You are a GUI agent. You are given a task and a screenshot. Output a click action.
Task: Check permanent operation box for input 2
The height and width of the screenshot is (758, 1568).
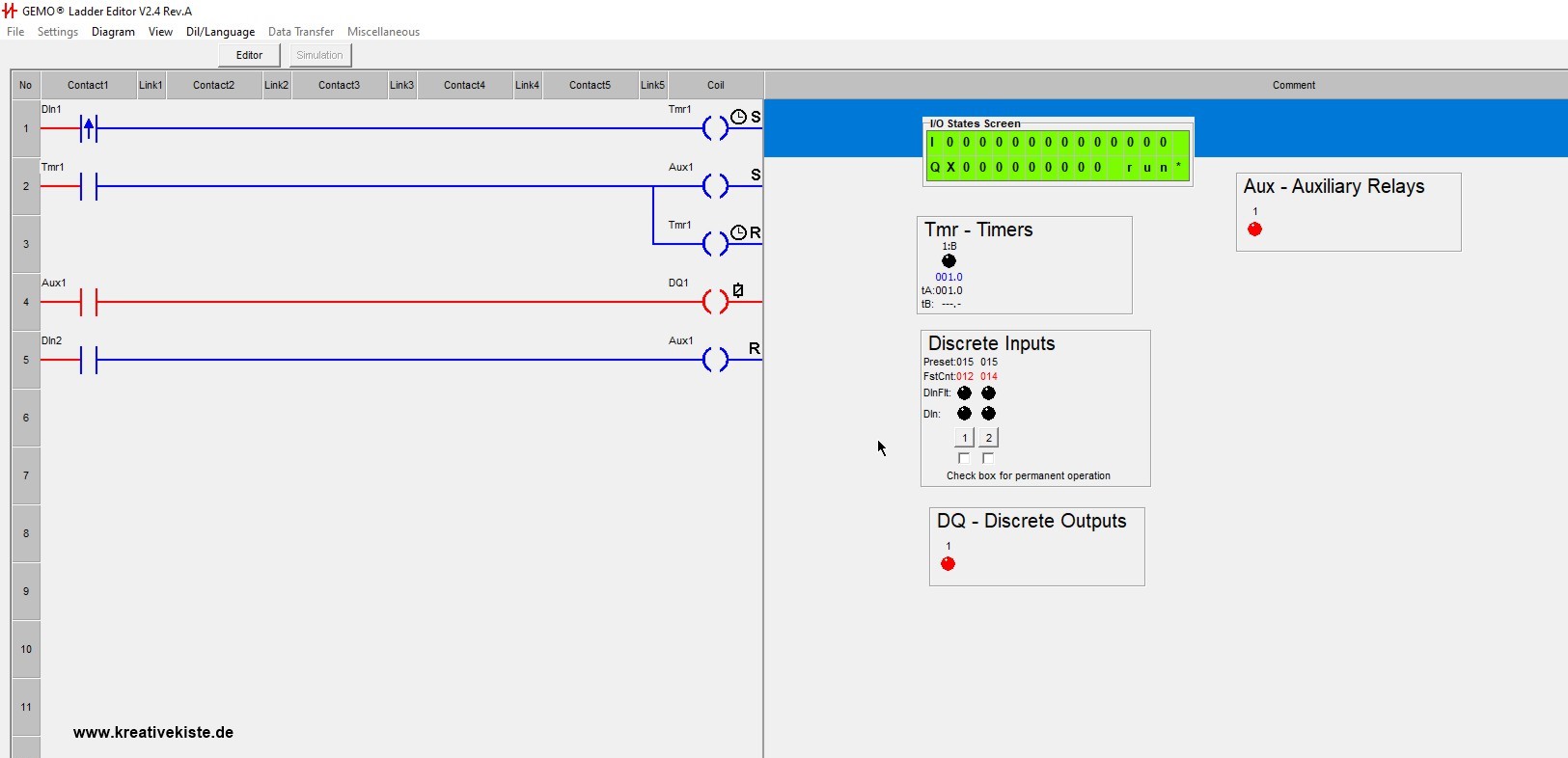pos(988,458)
